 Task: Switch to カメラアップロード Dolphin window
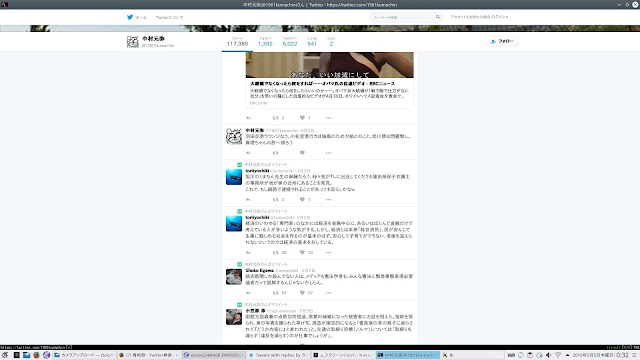(84, 355)
